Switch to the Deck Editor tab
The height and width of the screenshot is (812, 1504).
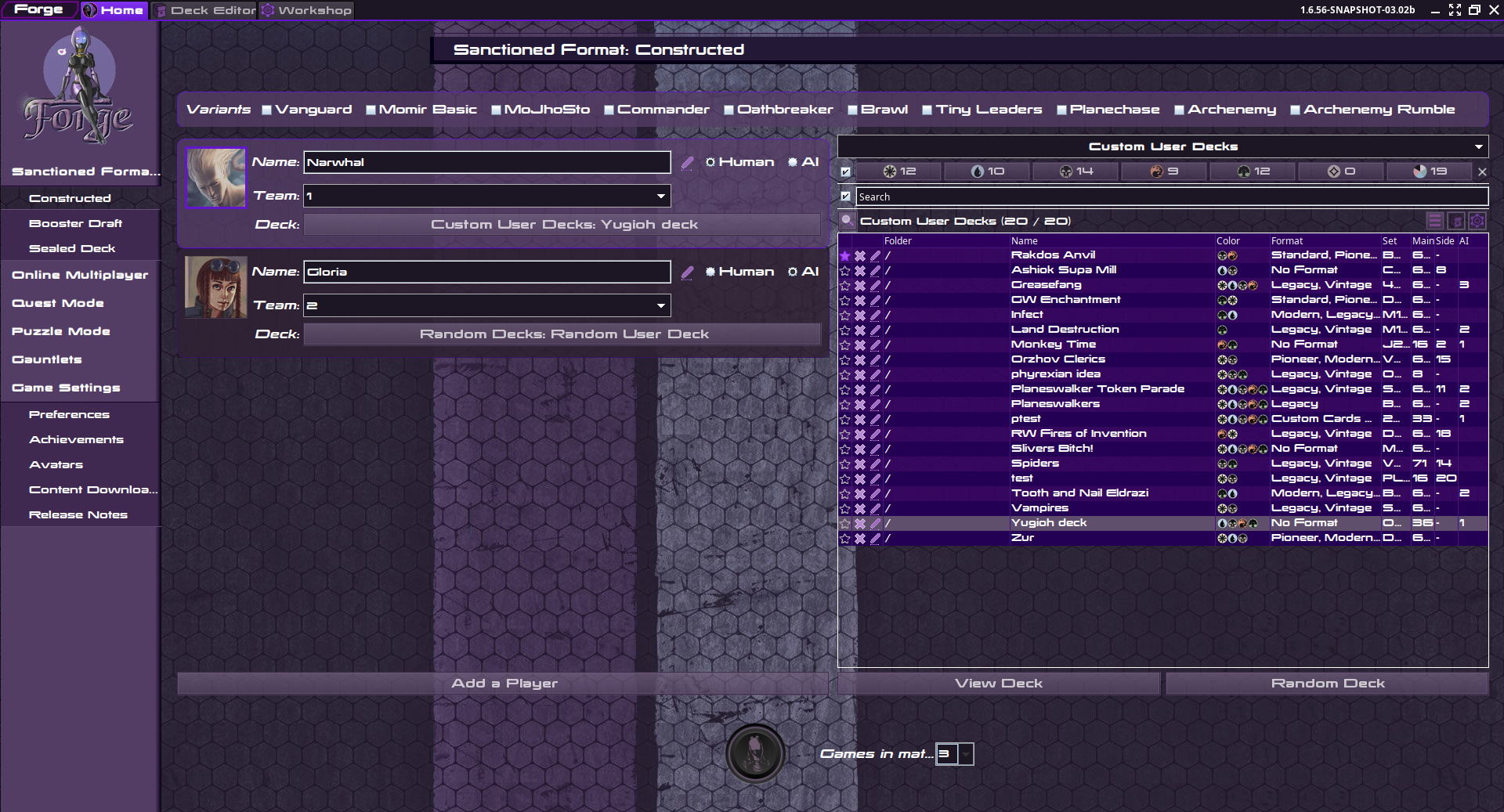click(x=205, y=10)
